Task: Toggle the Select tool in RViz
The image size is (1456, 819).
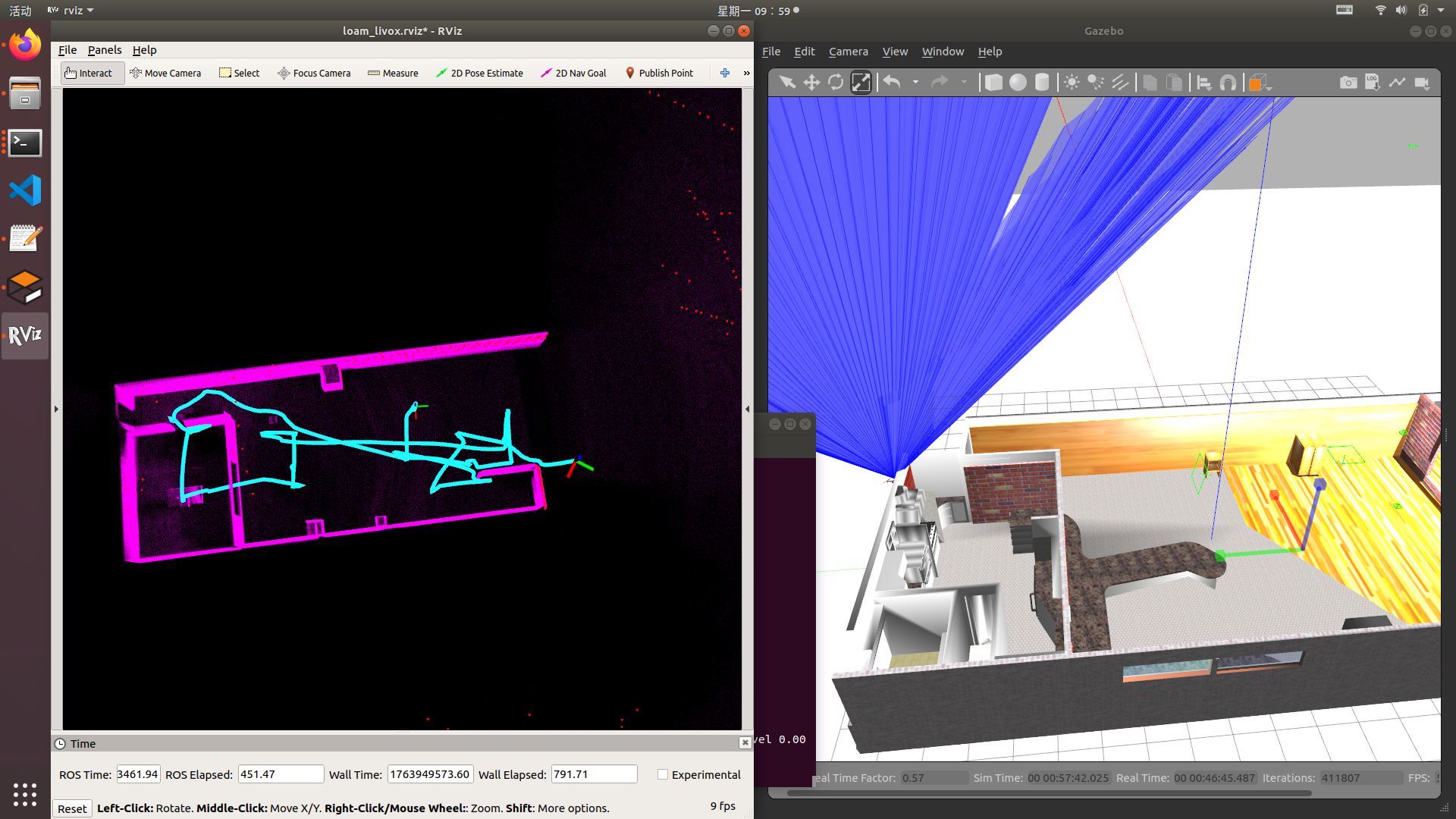Action: 239,73
